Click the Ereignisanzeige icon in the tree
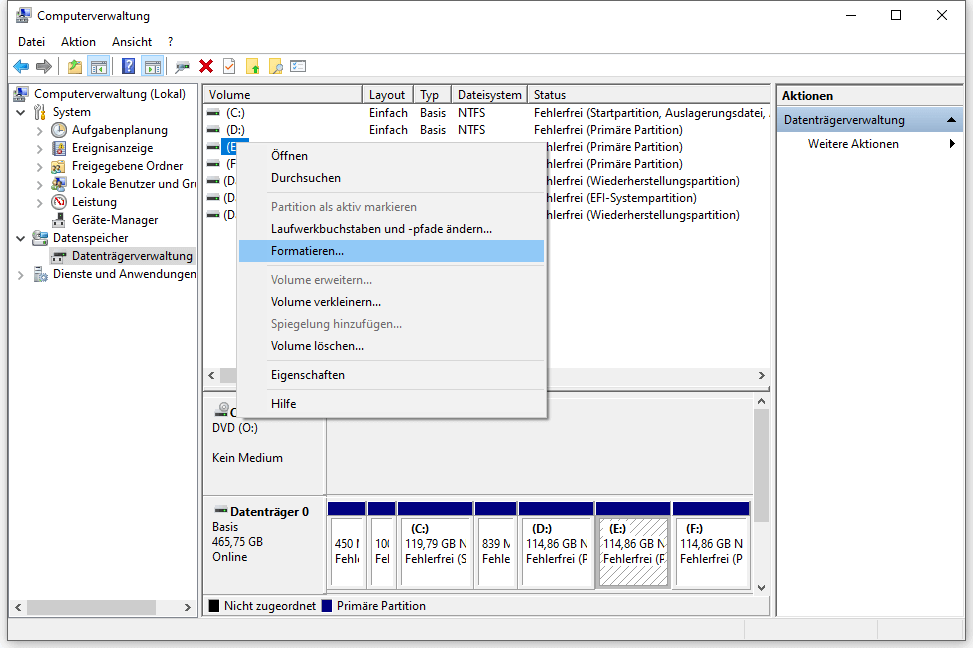This screenshot has height=648, width=973. (60, 148)
